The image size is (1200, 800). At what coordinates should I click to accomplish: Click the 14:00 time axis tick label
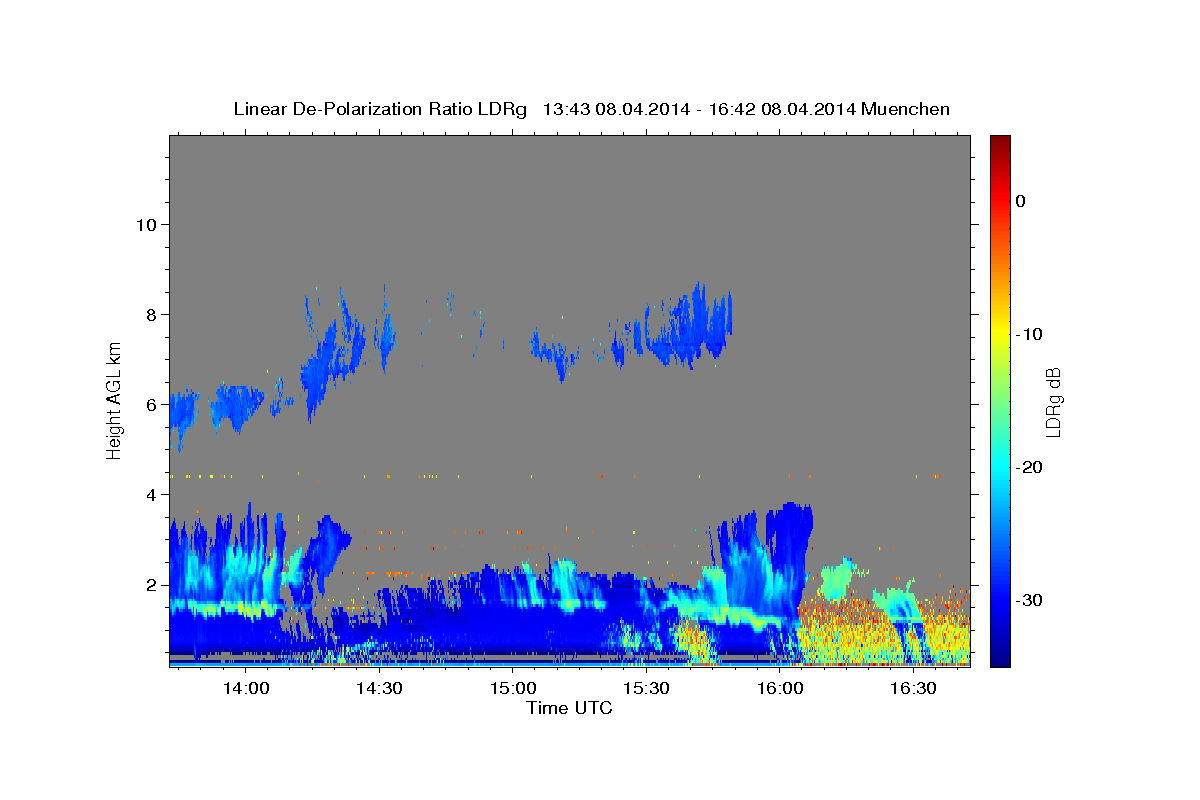click(x=245, y=689)
